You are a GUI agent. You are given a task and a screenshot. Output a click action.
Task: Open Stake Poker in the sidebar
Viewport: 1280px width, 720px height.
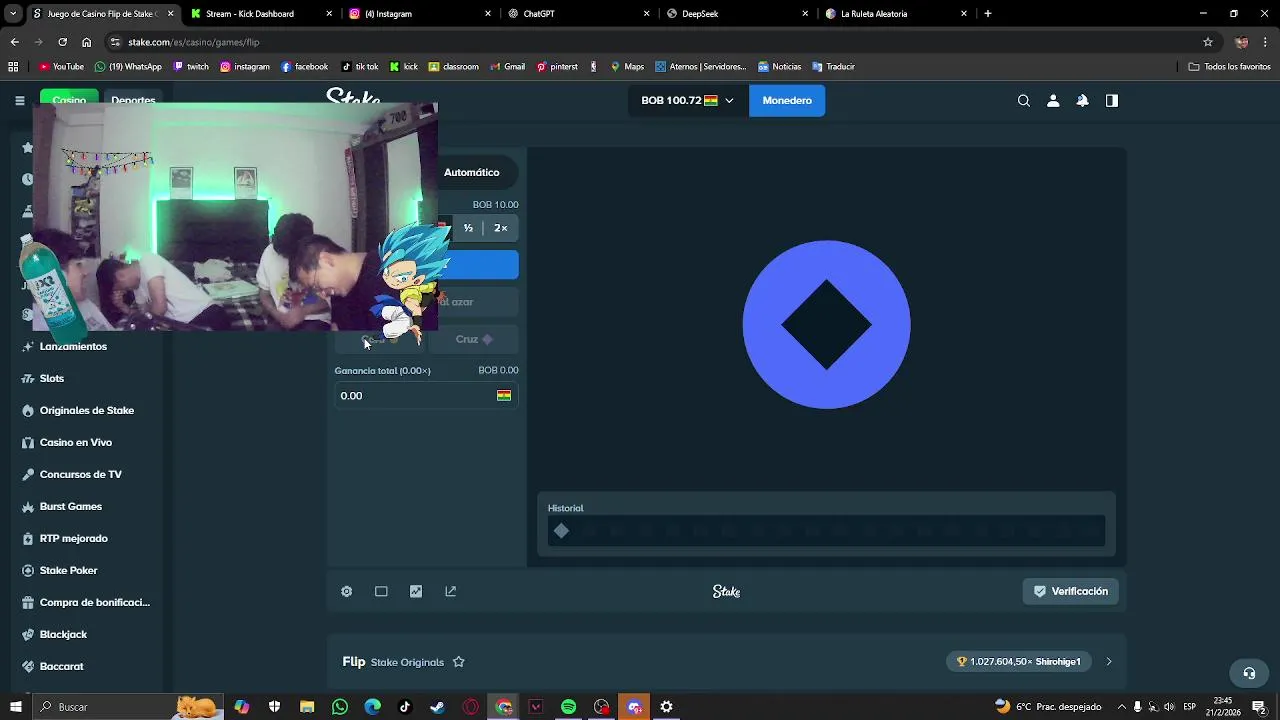68,570
